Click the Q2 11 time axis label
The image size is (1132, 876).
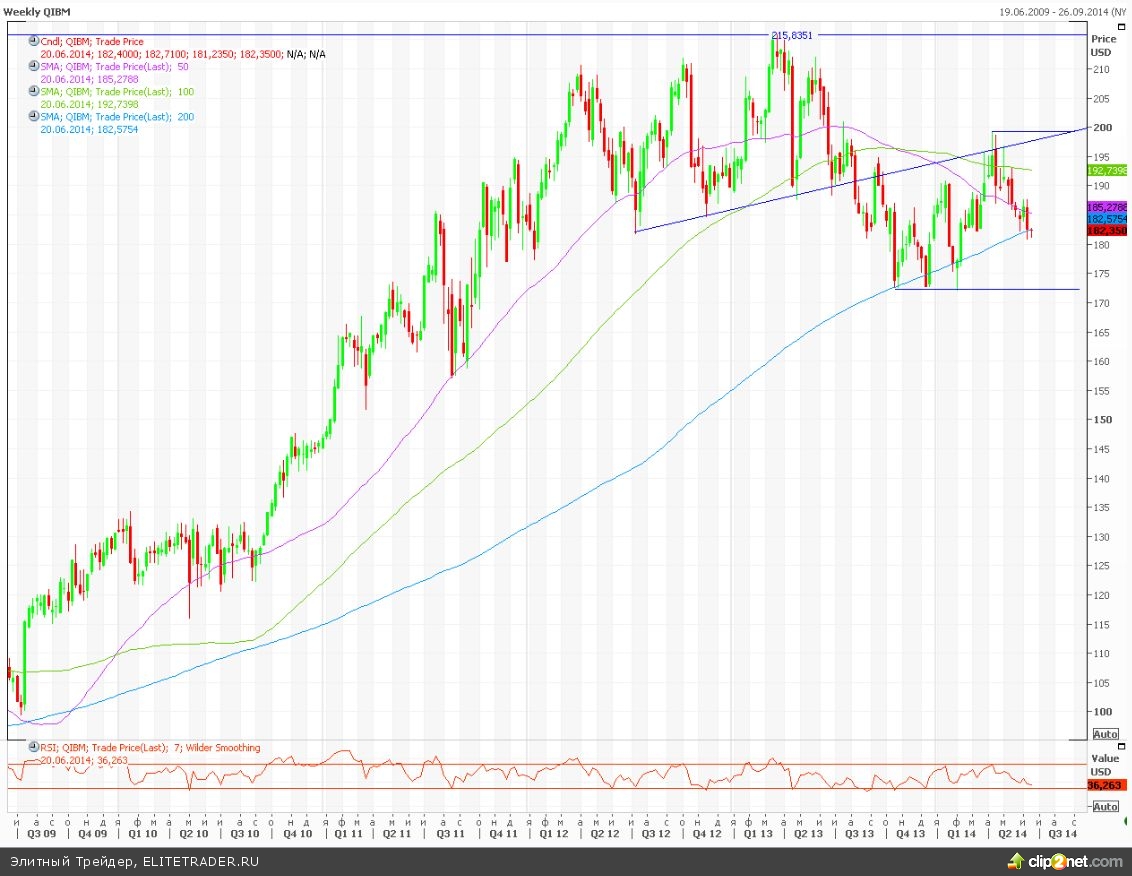pos(396,833)
